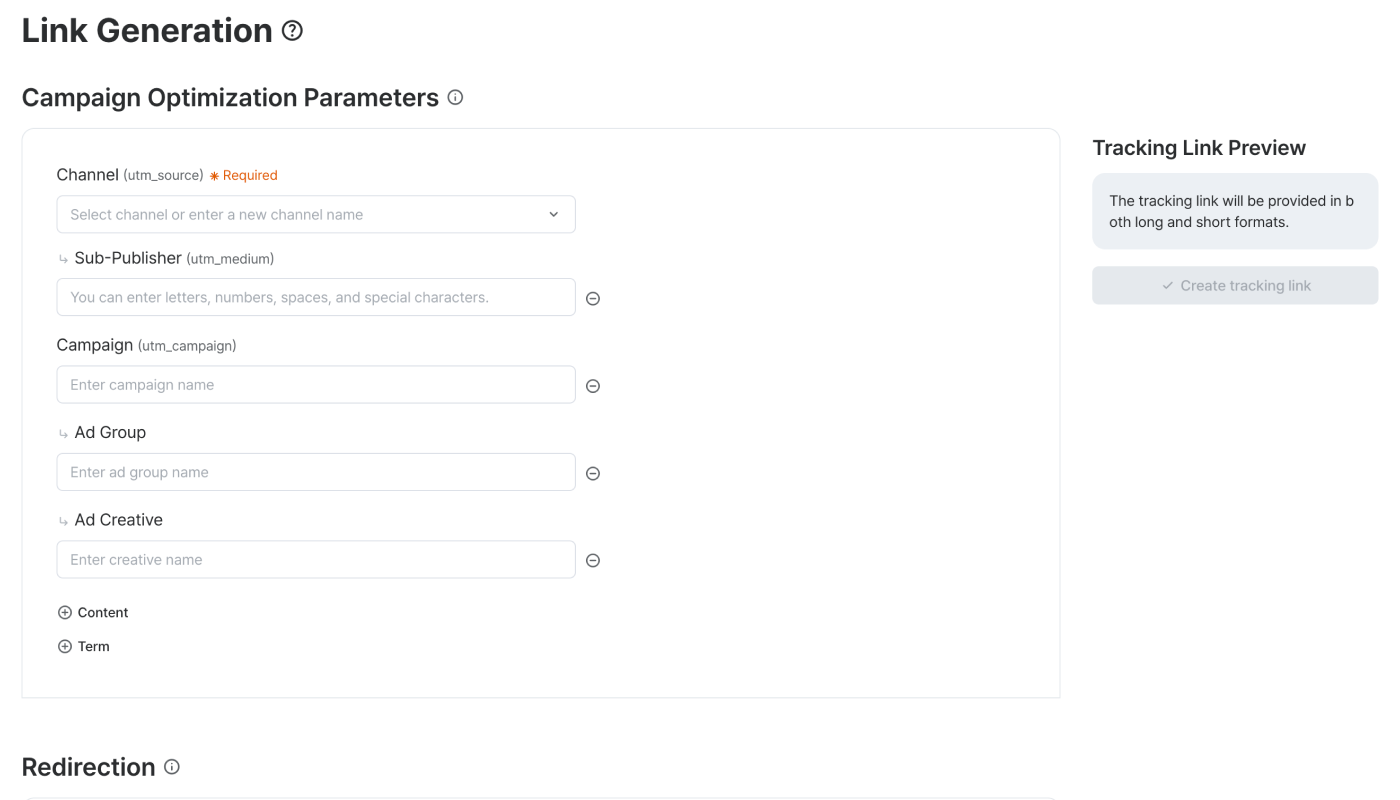Focus the Enter campaign name field

point(316,385)
